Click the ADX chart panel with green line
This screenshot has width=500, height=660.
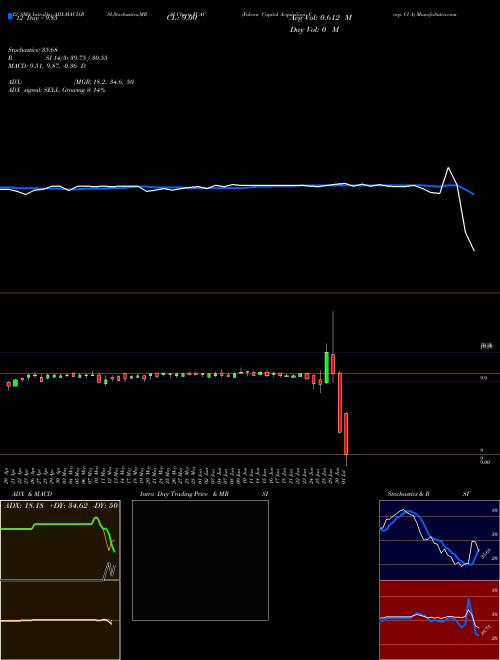(60, 540)
